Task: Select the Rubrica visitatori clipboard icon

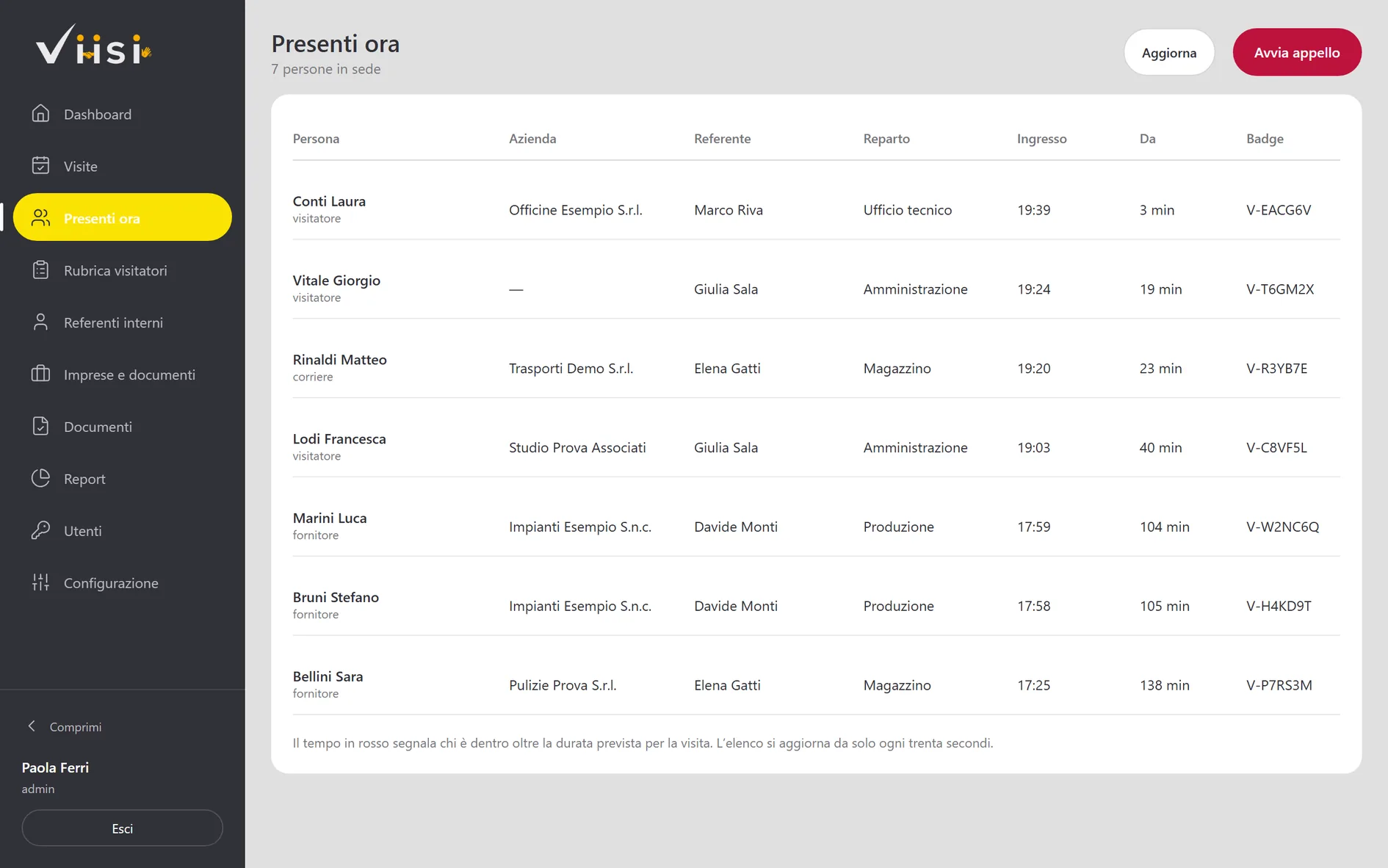Action: point(40,270)
